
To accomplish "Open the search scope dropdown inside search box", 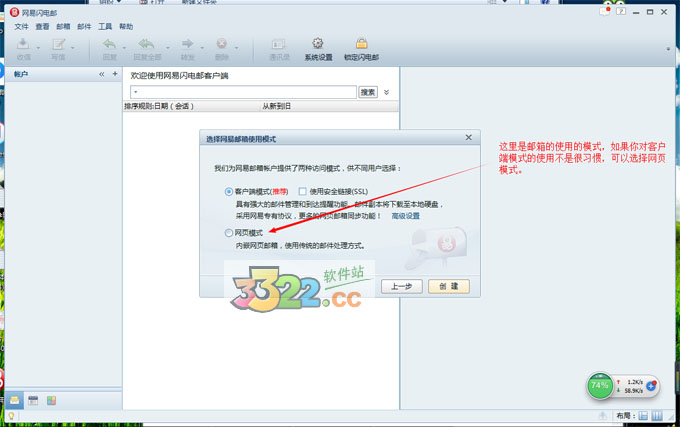I will pyautogui.click(x=136, y=92).
